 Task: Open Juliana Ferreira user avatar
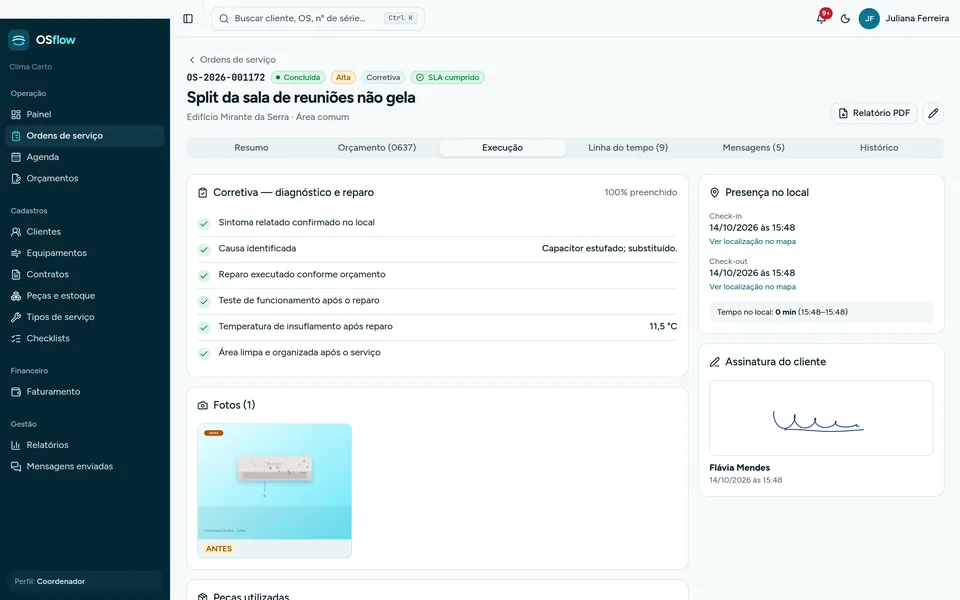(869, 18)
